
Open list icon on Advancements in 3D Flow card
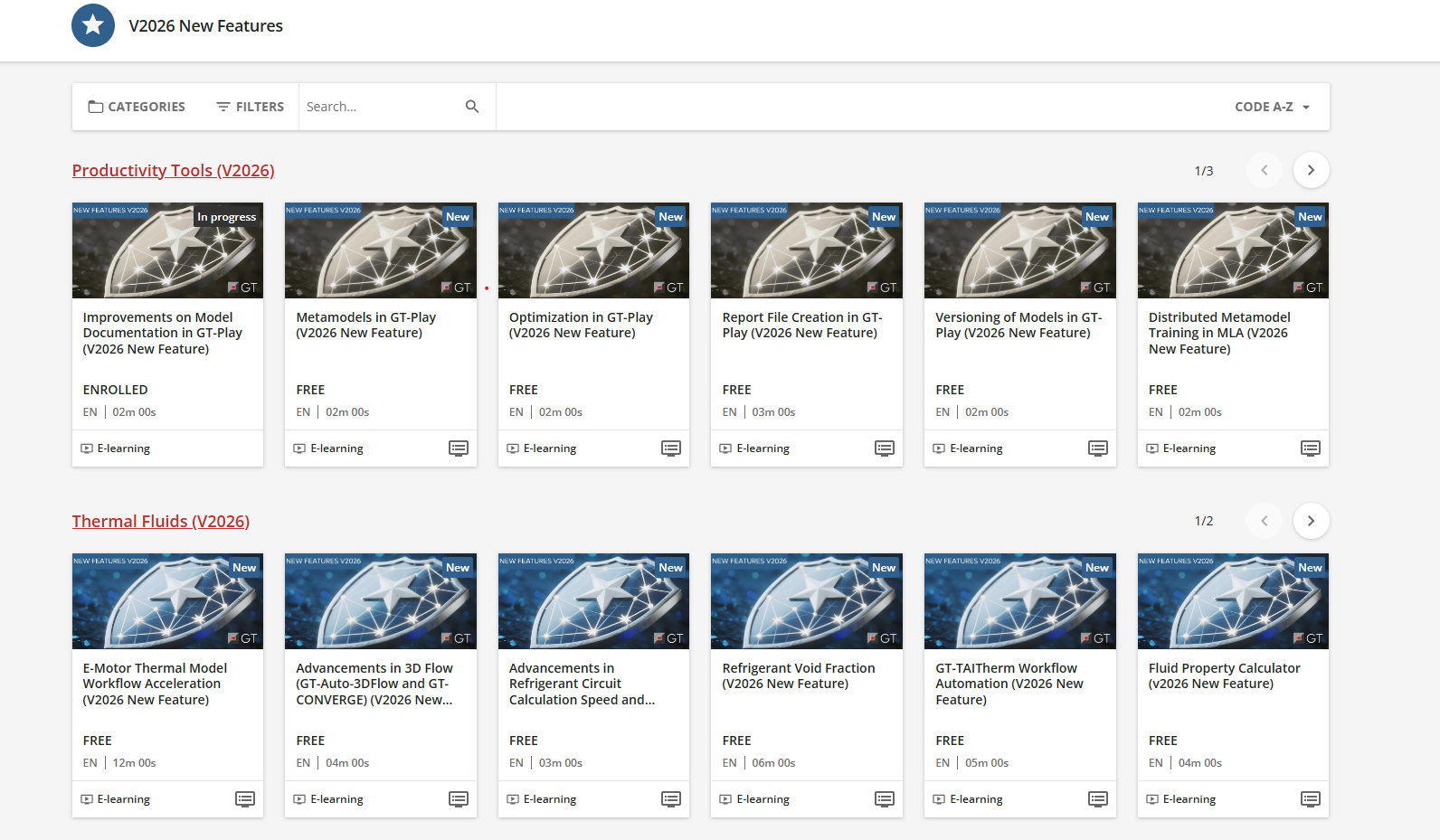click(x=459, y=799)
